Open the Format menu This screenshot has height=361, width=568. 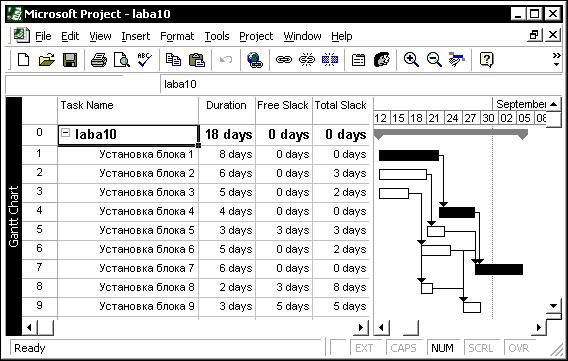(177, 36)
